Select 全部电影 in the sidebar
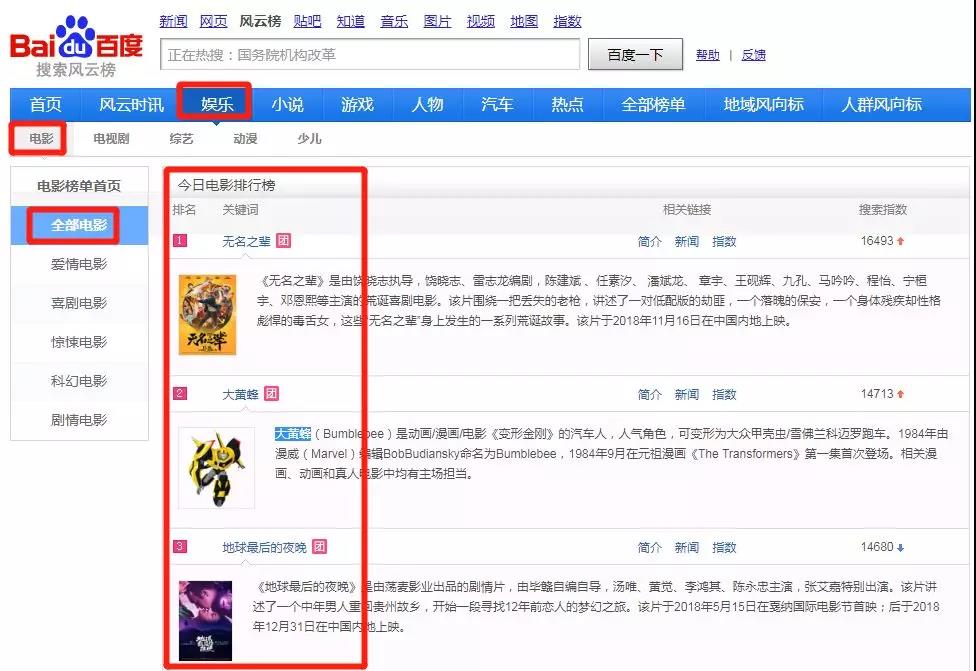976x671 pixels. [x=79, y=225]
